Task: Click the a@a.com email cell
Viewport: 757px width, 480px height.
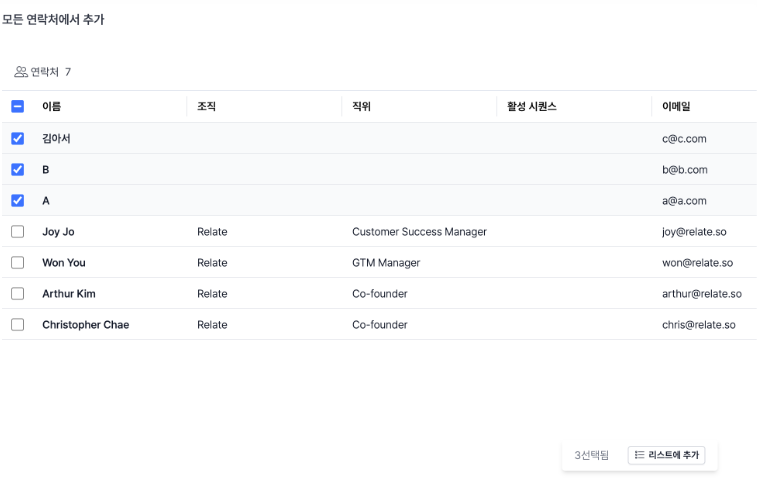Action: 684,200
